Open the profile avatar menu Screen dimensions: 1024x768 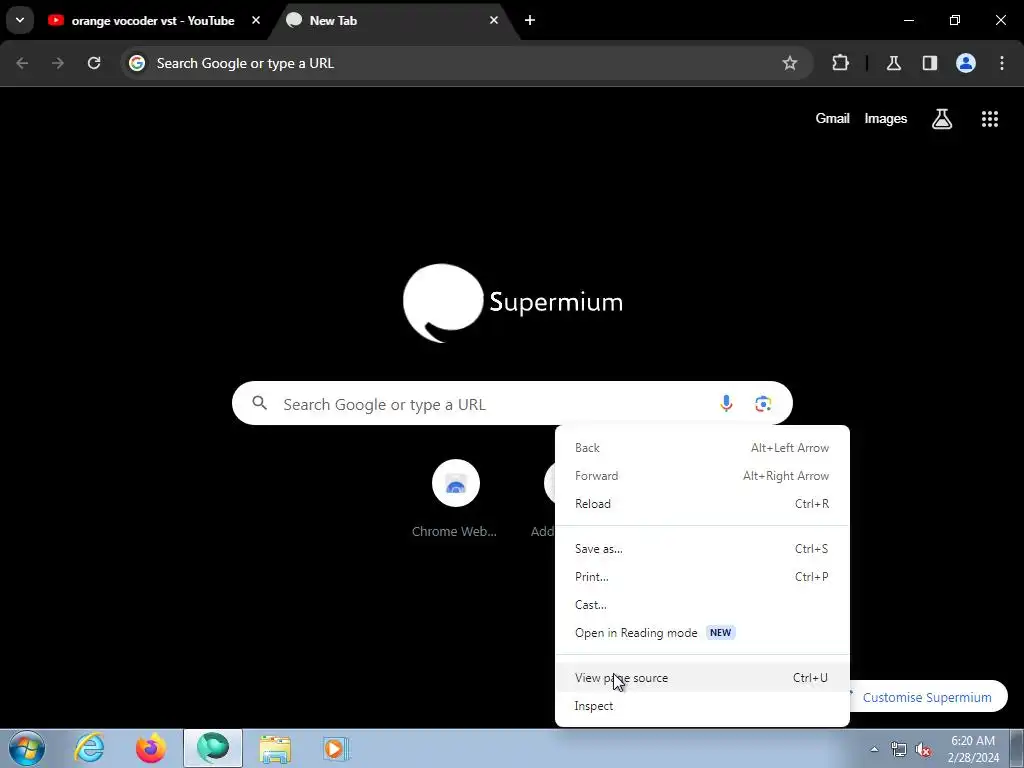click(x=966, y=63)
